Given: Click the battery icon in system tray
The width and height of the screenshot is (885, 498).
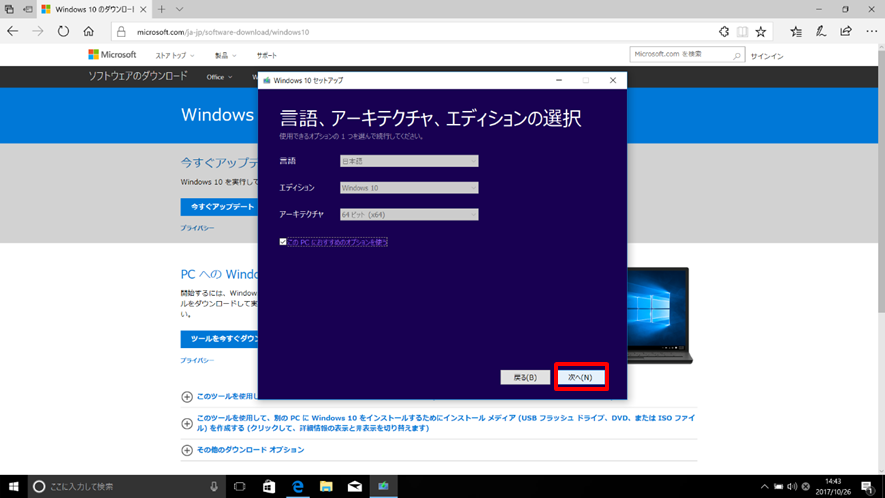Looking at the screenshot, I should click(778, 486).
